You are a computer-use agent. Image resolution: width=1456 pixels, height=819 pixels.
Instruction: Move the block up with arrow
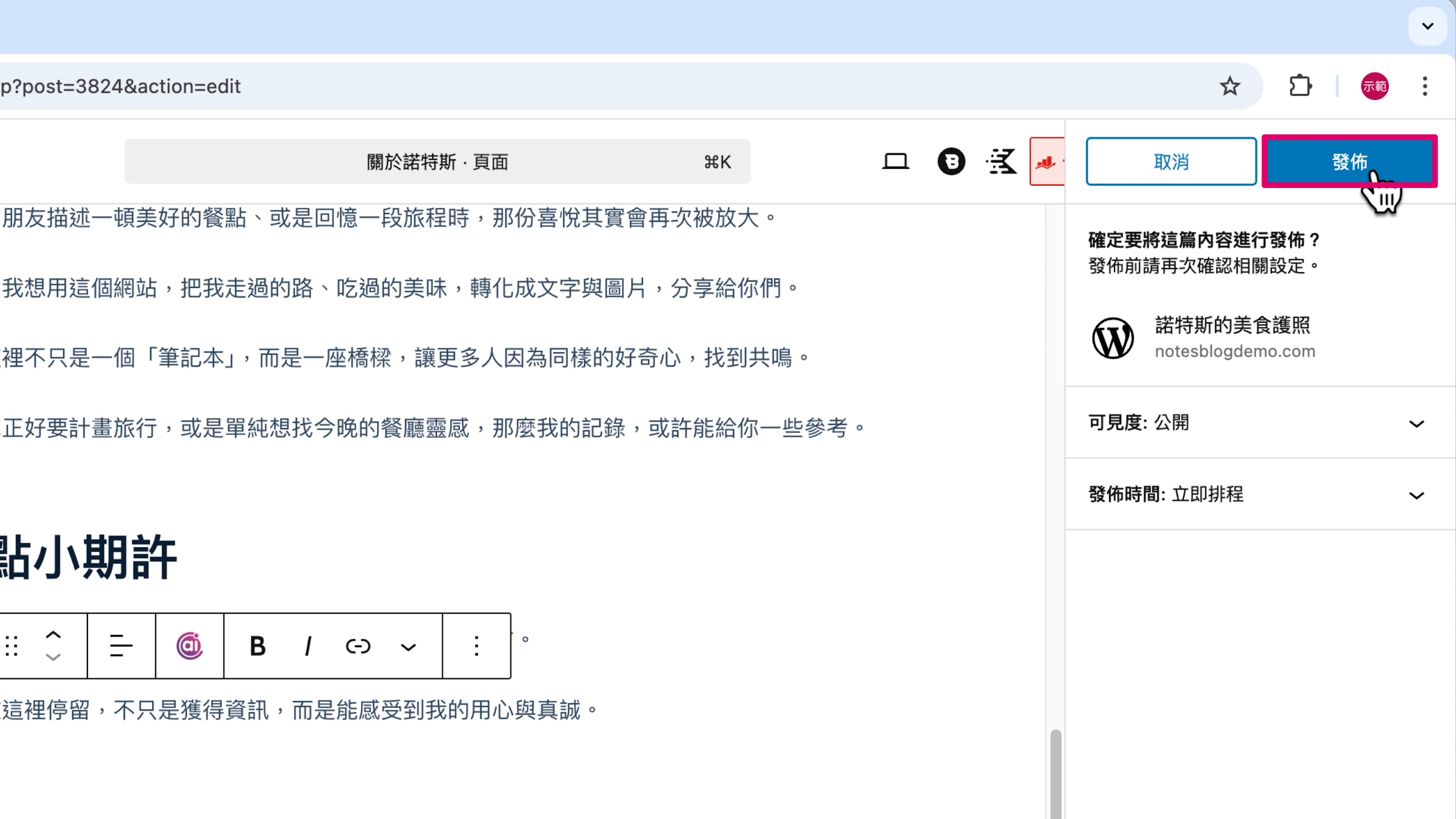53,635
